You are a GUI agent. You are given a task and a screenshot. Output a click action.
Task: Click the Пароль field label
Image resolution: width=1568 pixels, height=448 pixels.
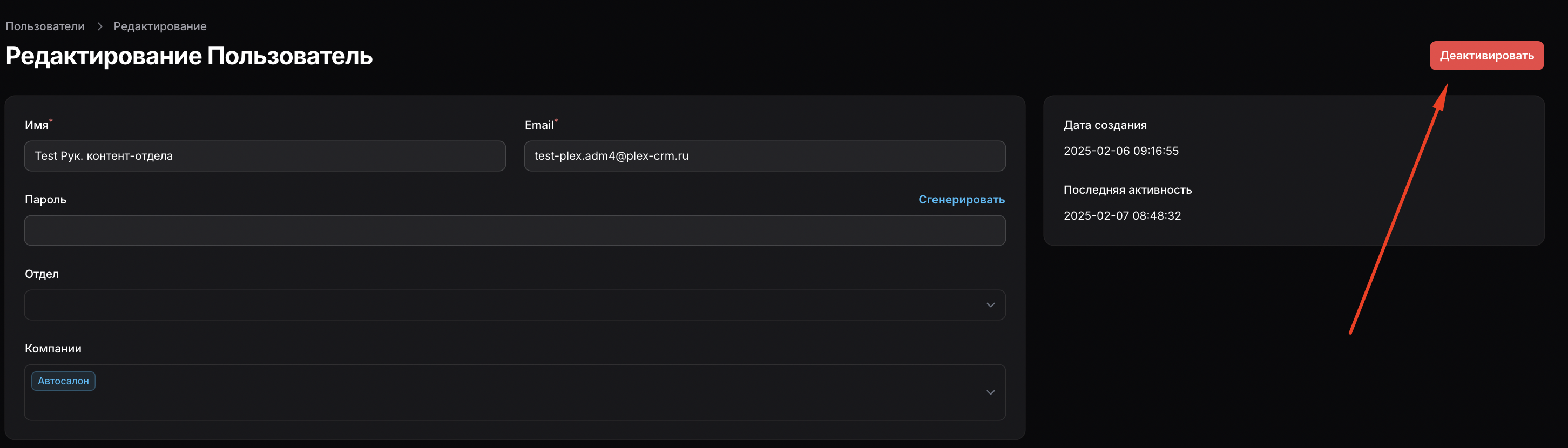click(46, 200)
